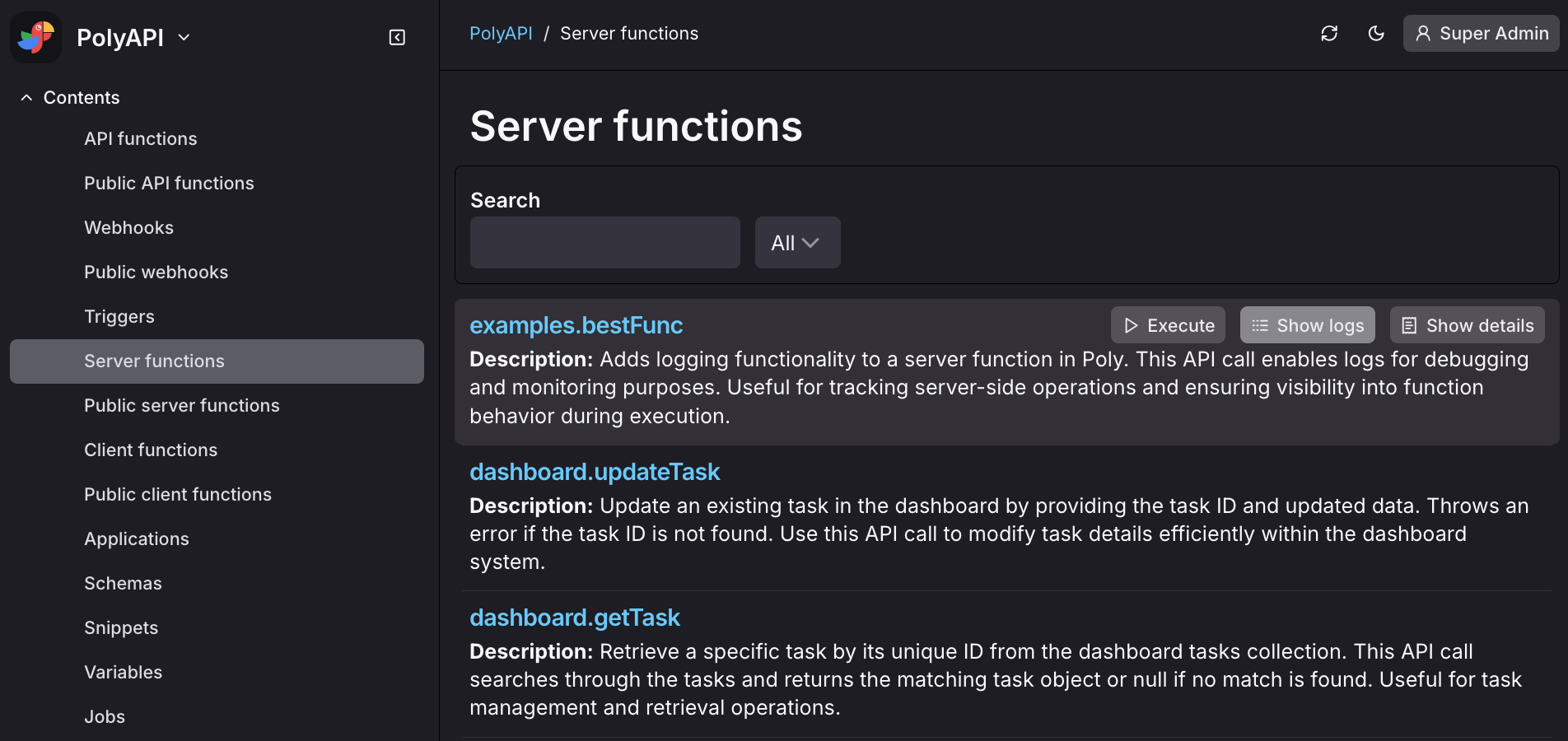1568x741 pixels.
Task: Open the Jobs page
Action: pos(105,716)
